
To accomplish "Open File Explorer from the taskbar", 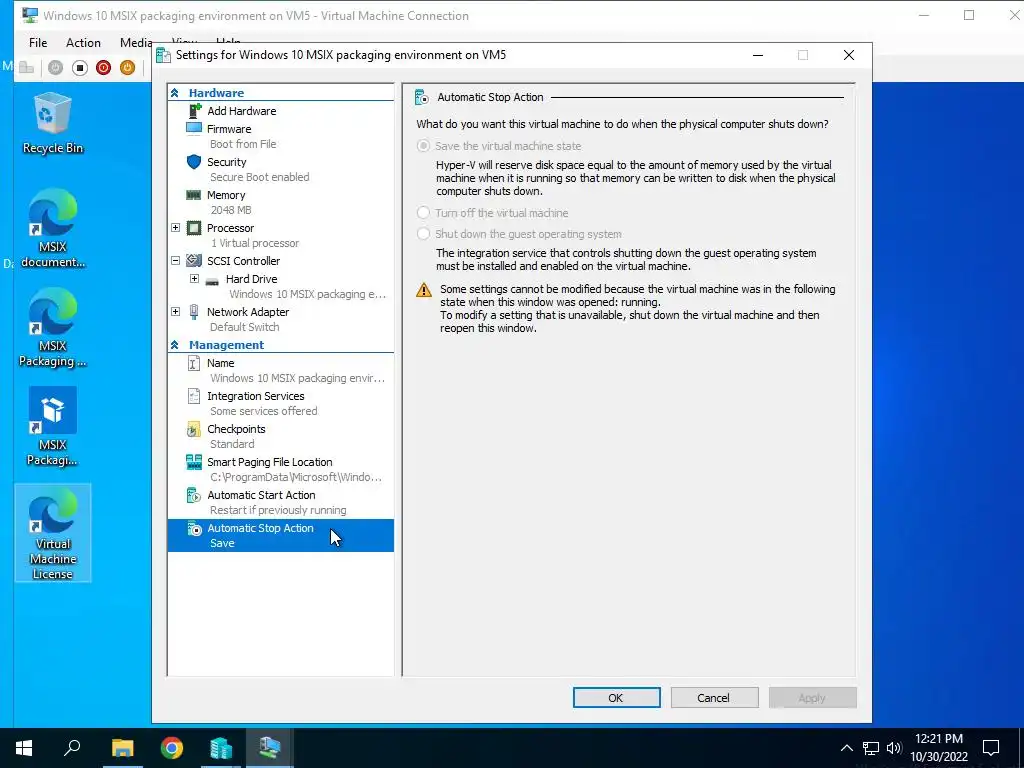I will [x=122, y=748].
